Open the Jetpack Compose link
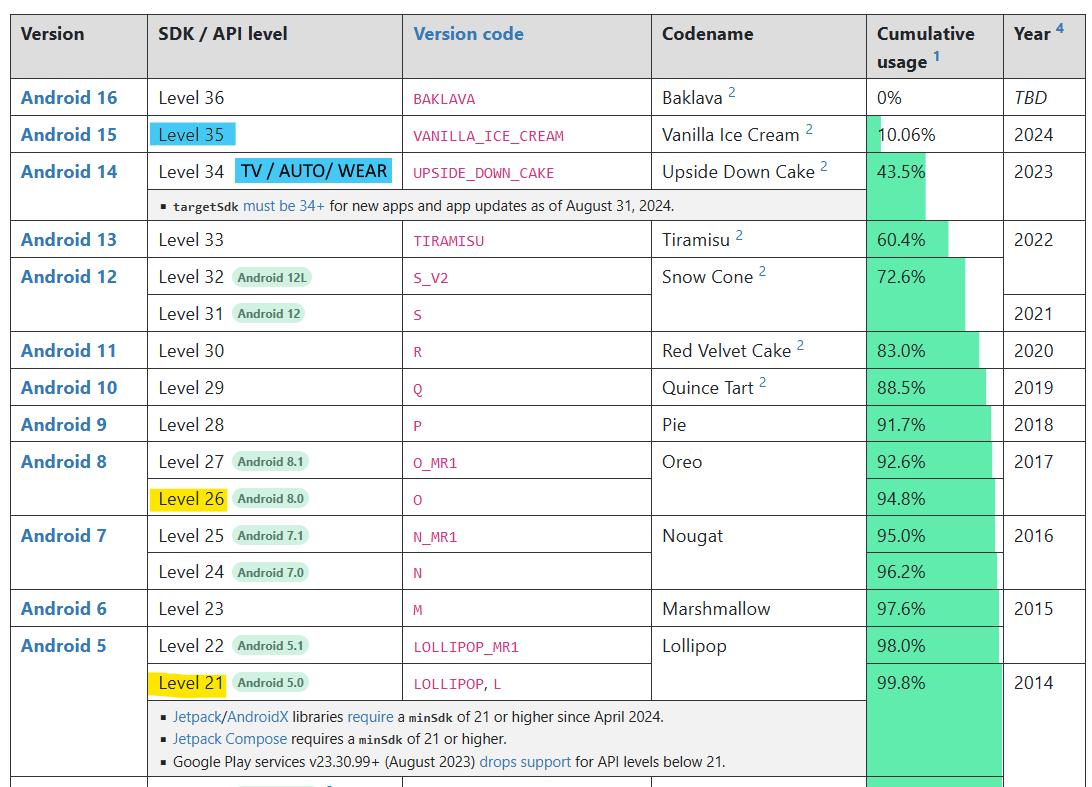 [230, 739]
